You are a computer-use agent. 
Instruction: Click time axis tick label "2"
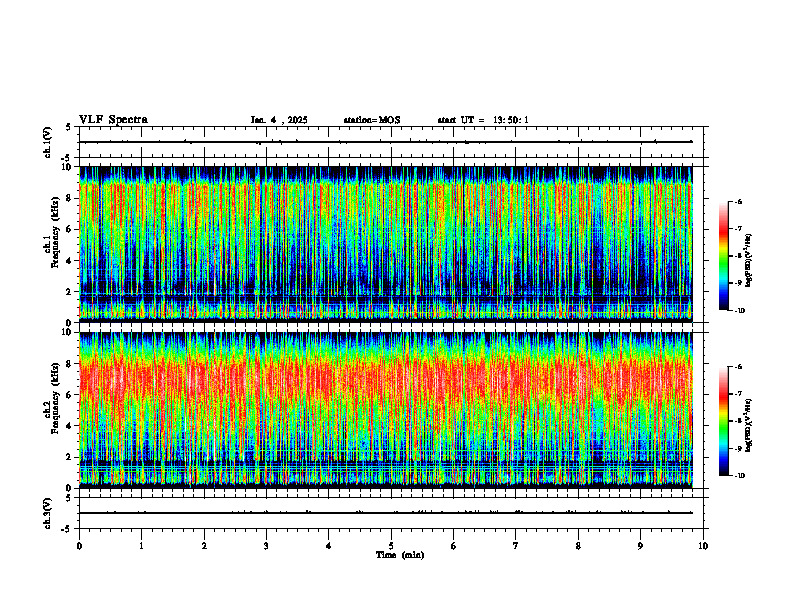click(204, 546)
